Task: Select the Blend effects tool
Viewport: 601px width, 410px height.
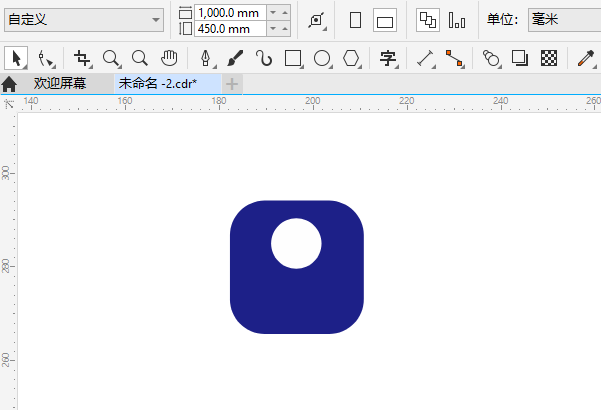Action: pos(491,59)
